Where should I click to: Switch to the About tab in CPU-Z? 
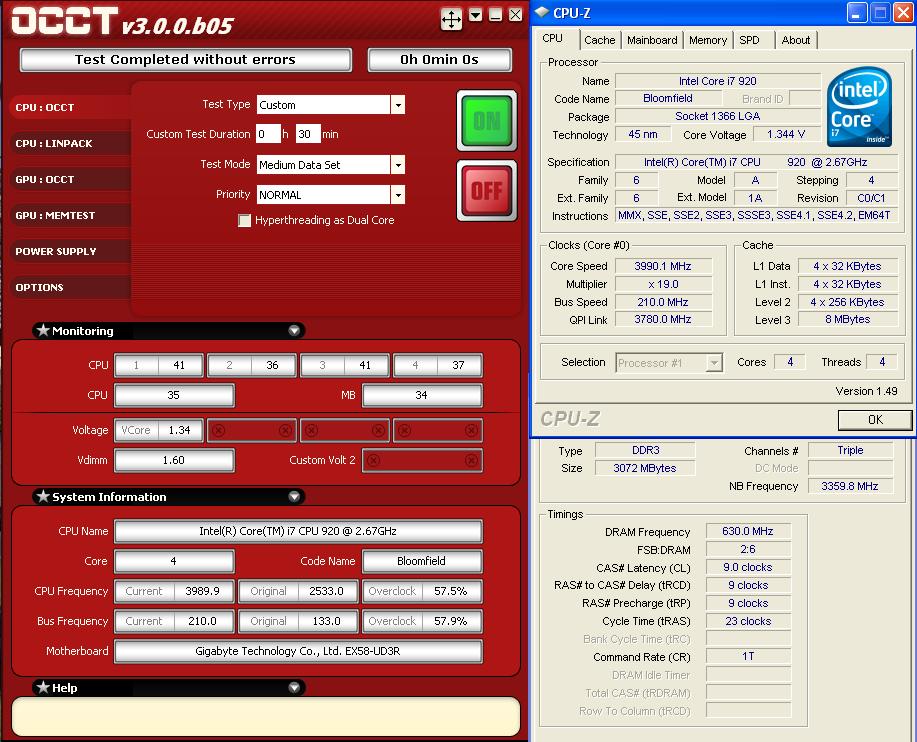795,40
